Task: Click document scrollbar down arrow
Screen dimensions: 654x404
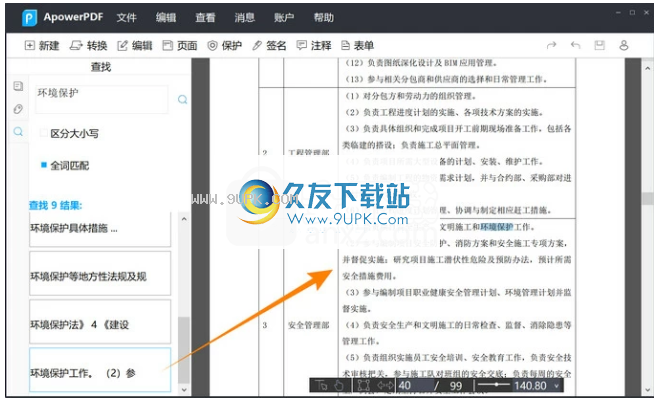Action: [647, 390]
